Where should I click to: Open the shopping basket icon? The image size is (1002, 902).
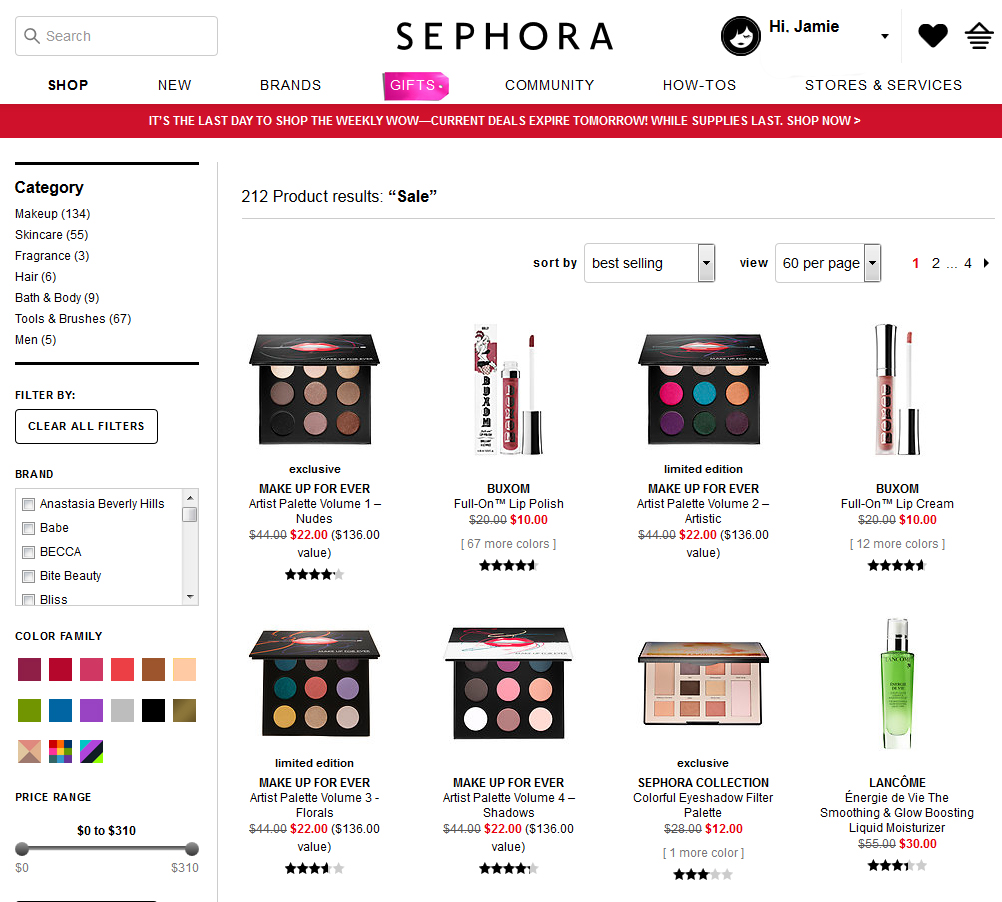point(979,36)
